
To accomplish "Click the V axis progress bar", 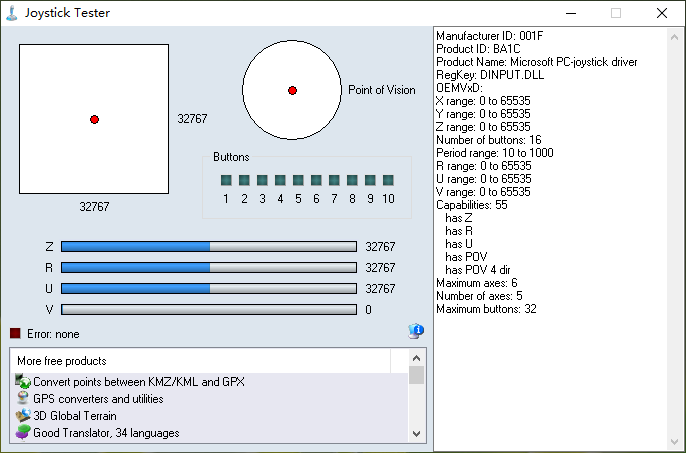I will [208, 310].
